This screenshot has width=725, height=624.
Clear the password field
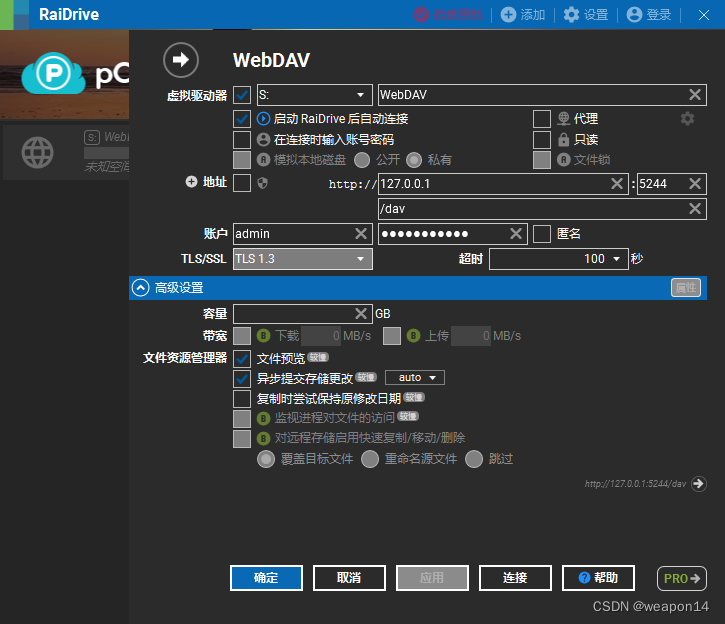516,234
